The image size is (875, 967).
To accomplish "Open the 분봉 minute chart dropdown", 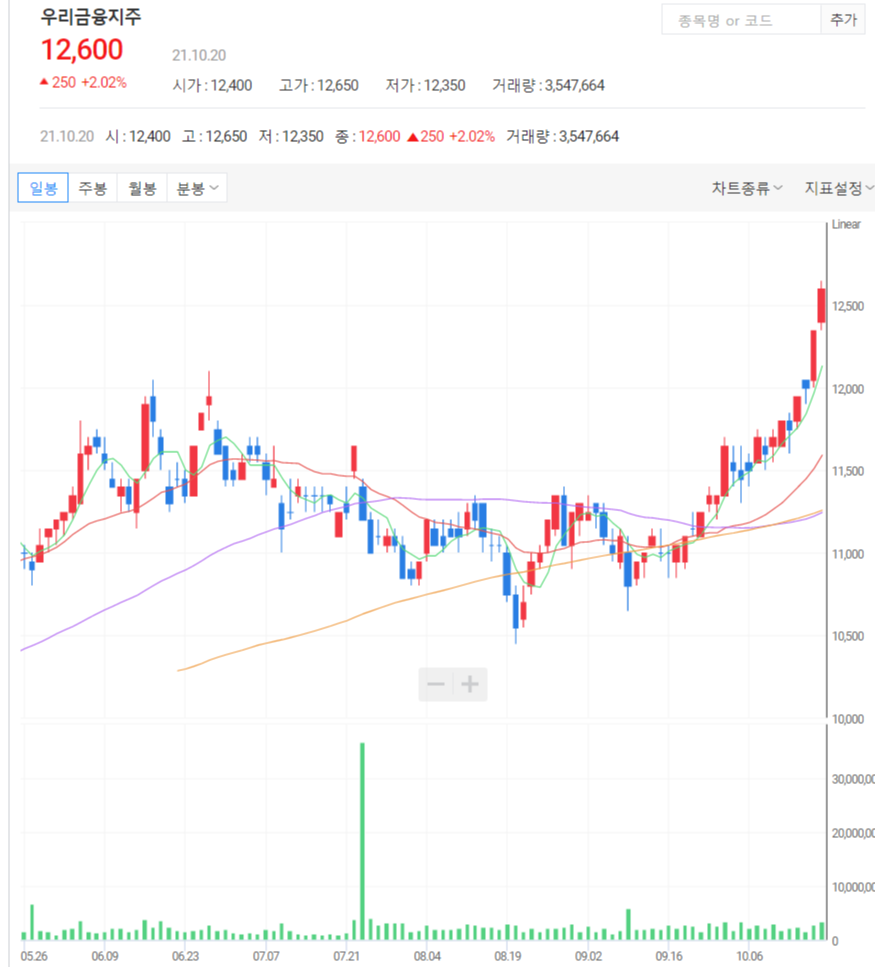I will (x=197, y=188).
